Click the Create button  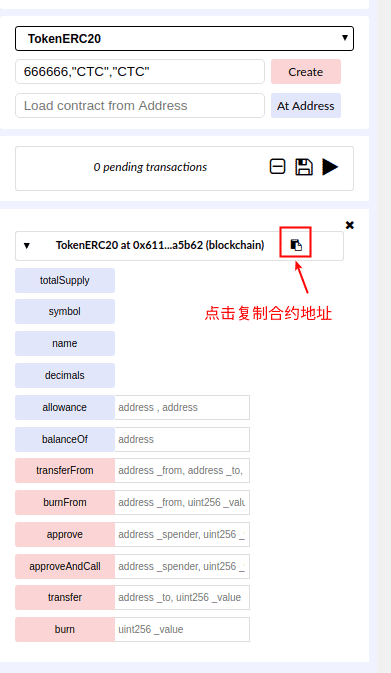pyautogui.click(x=306, y=72)
